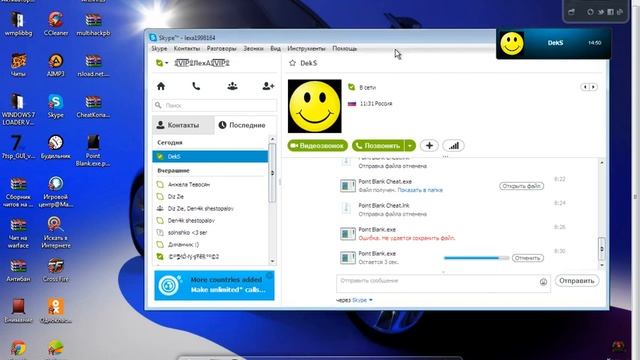Click Открыть файл for Point Blank Cheat.exe
Viewport: 640px width, 360px height.
[521, 186]
